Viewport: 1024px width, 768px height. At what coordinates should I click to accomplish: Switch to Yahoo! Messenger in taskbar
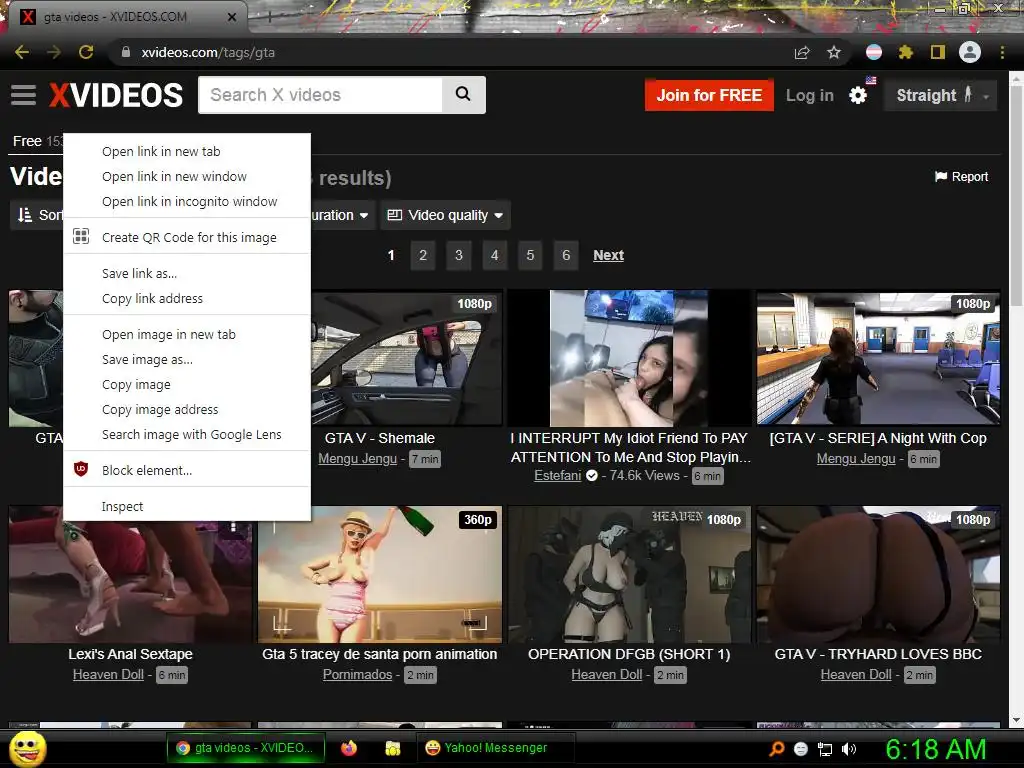click(x=495, y=748)
